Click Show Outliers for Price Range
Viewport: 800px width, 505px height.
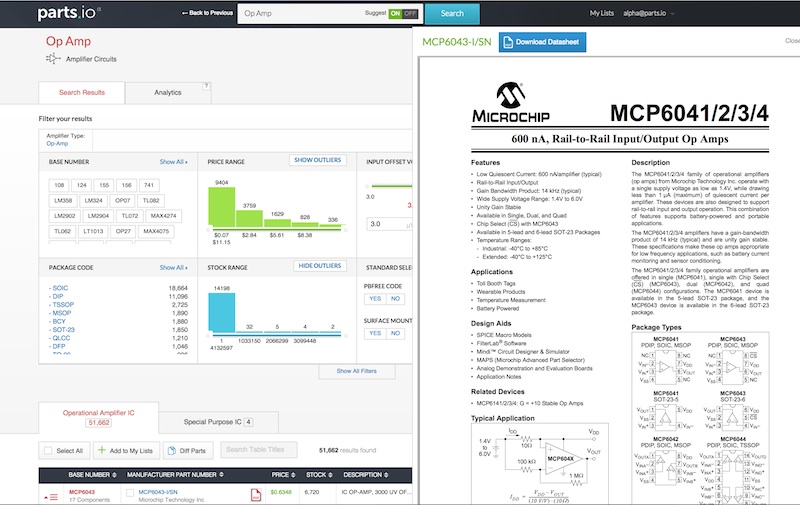pos(317,160)
